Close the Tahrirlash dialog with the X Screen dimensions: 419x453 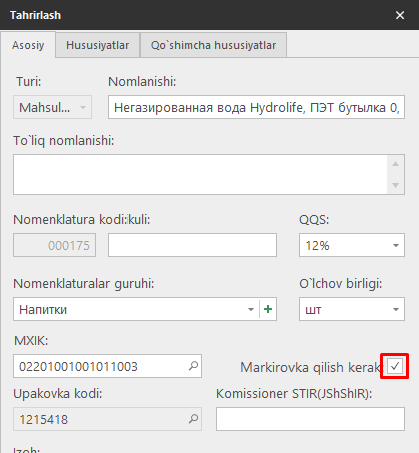[x=400, y=15]
